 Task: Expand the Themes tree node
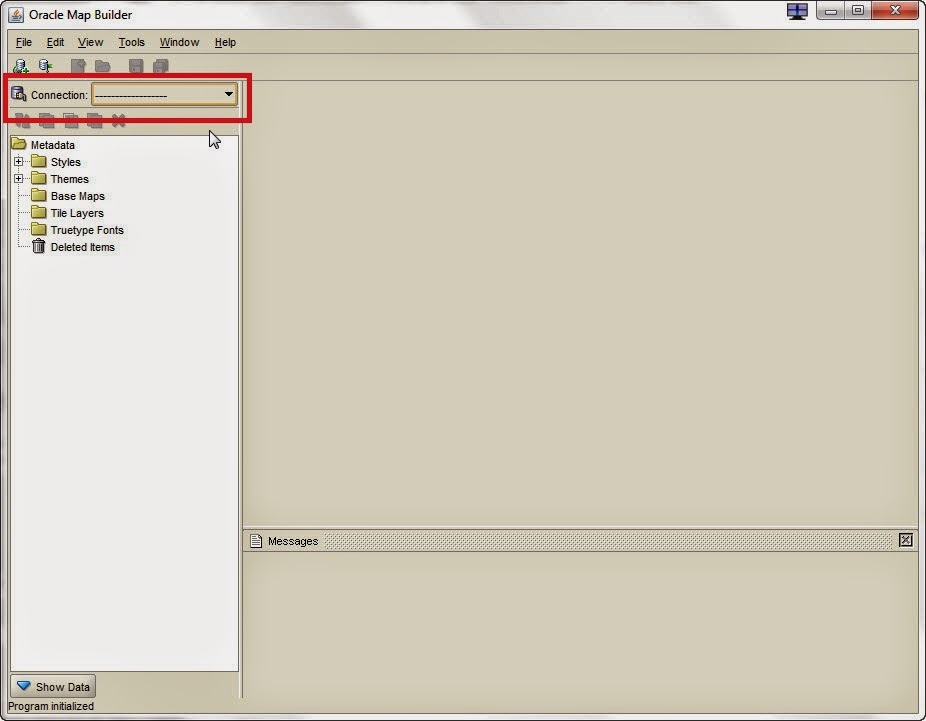pos(19,178)
